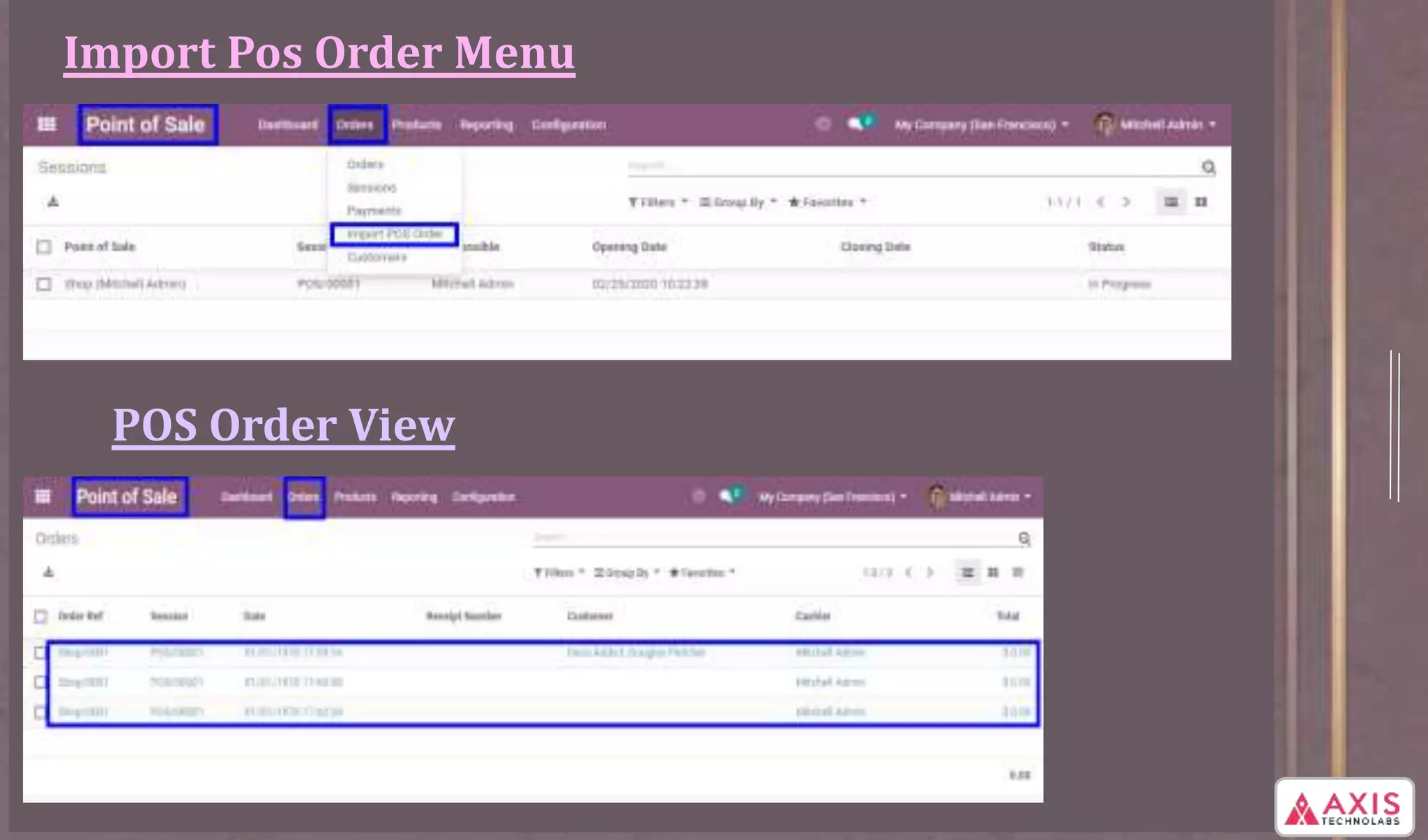The width and height of the screenshot is (1428, 840).
Task: Click activities clock icon in bottom screenshot navbar
Action: (698, 496)
